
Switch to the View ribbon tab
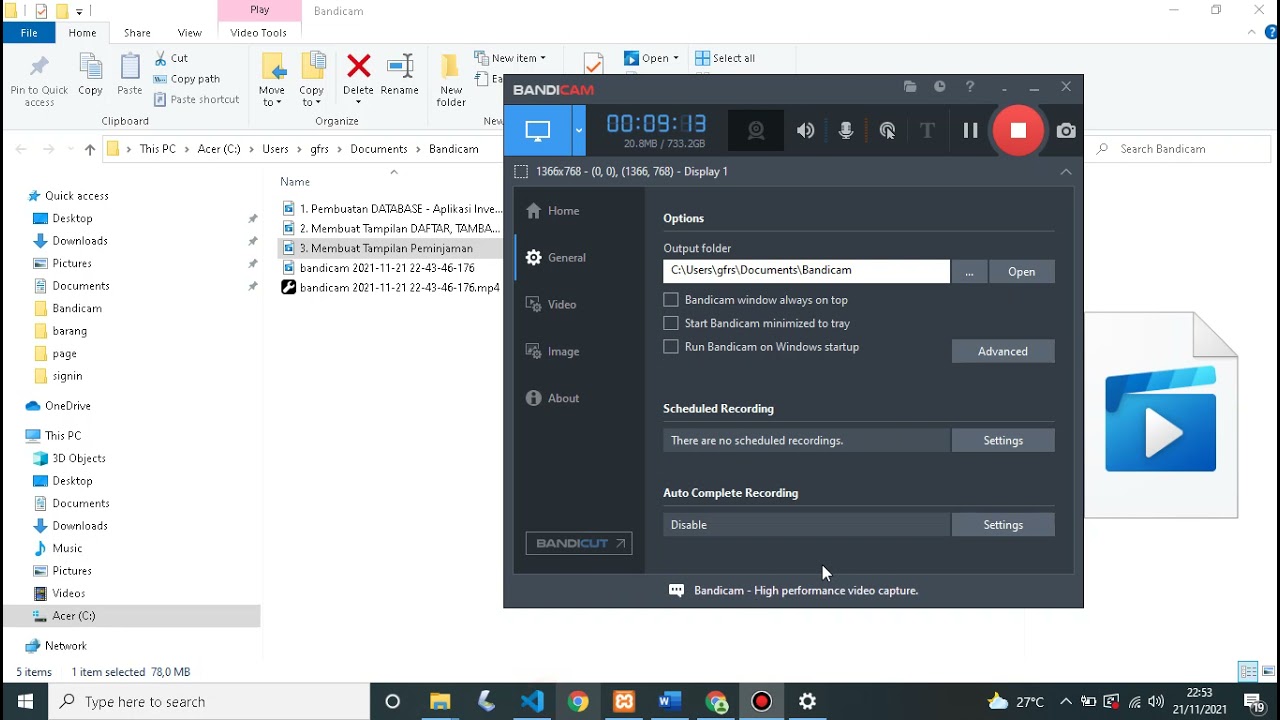(189, 33)
